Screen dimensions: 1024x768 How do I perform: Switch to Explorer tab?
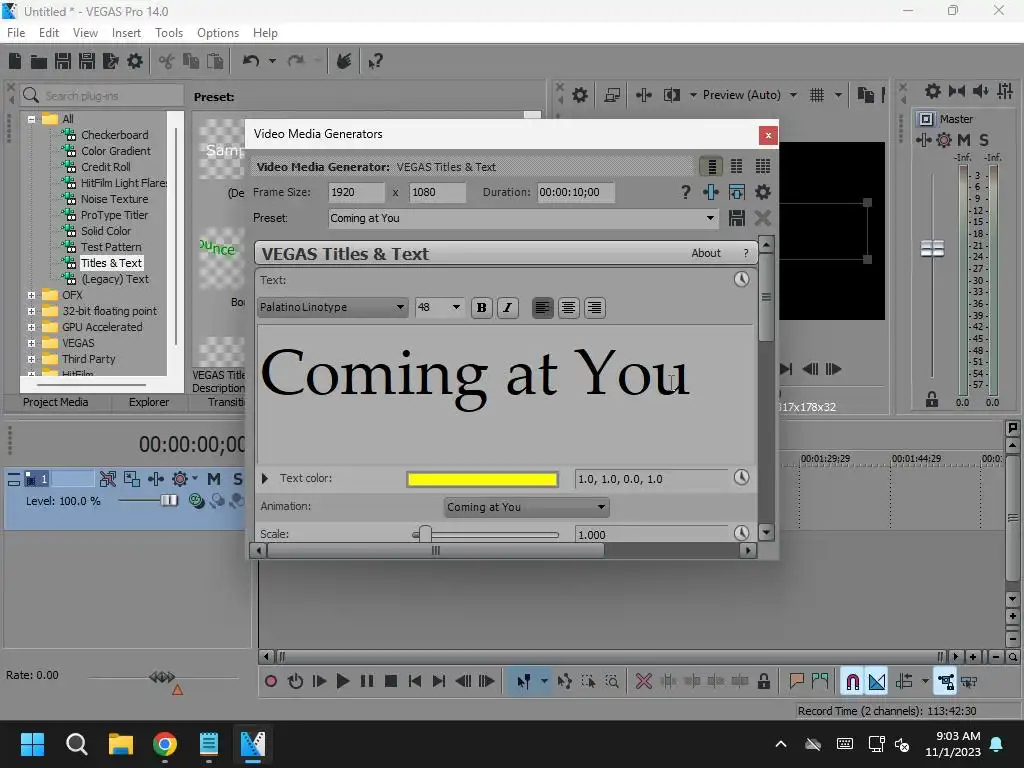(149, 402)
